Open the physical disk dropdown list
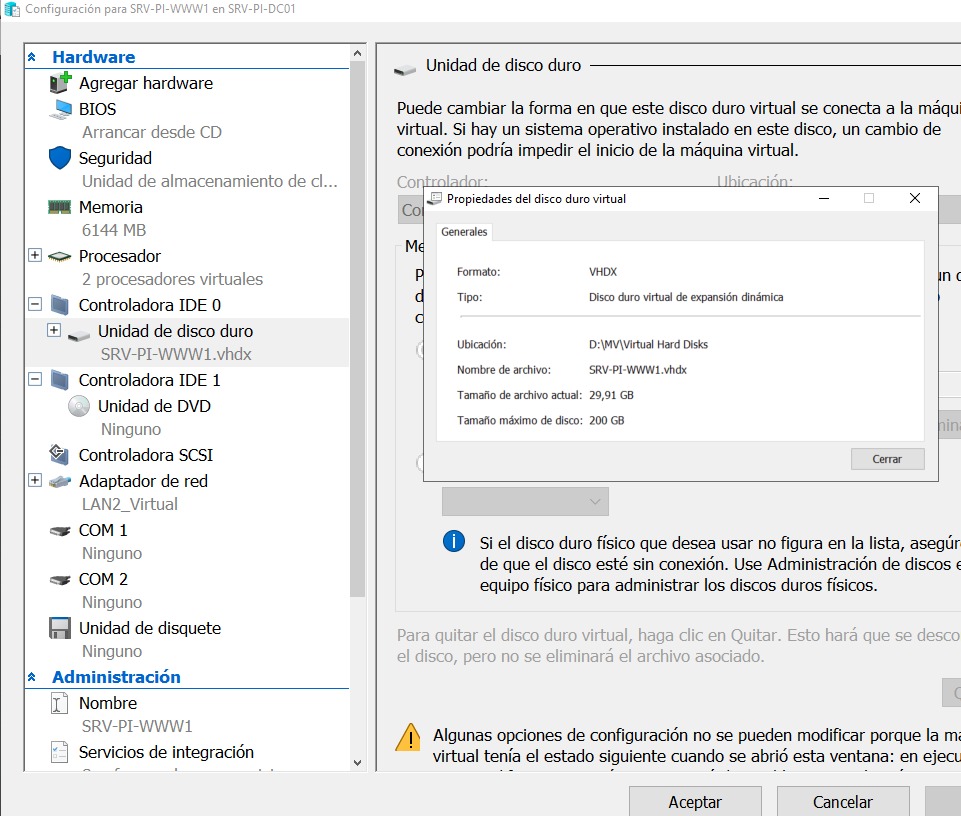Image resolution: width=961 pixels, height=816 pixels. tap(525, 501)
